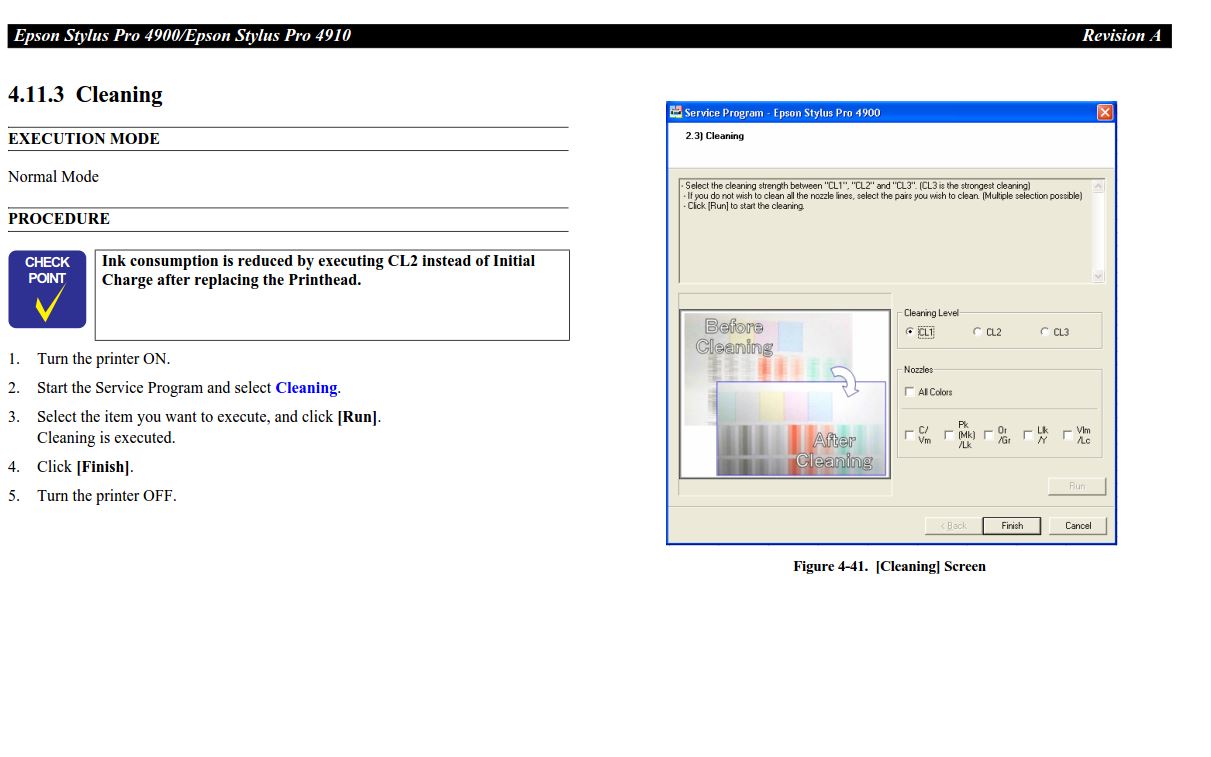Choose the CL3 strongest cleaning option
This screenshot has height=757, width=1211.
pyautogui.click(x=1045, y=332)
